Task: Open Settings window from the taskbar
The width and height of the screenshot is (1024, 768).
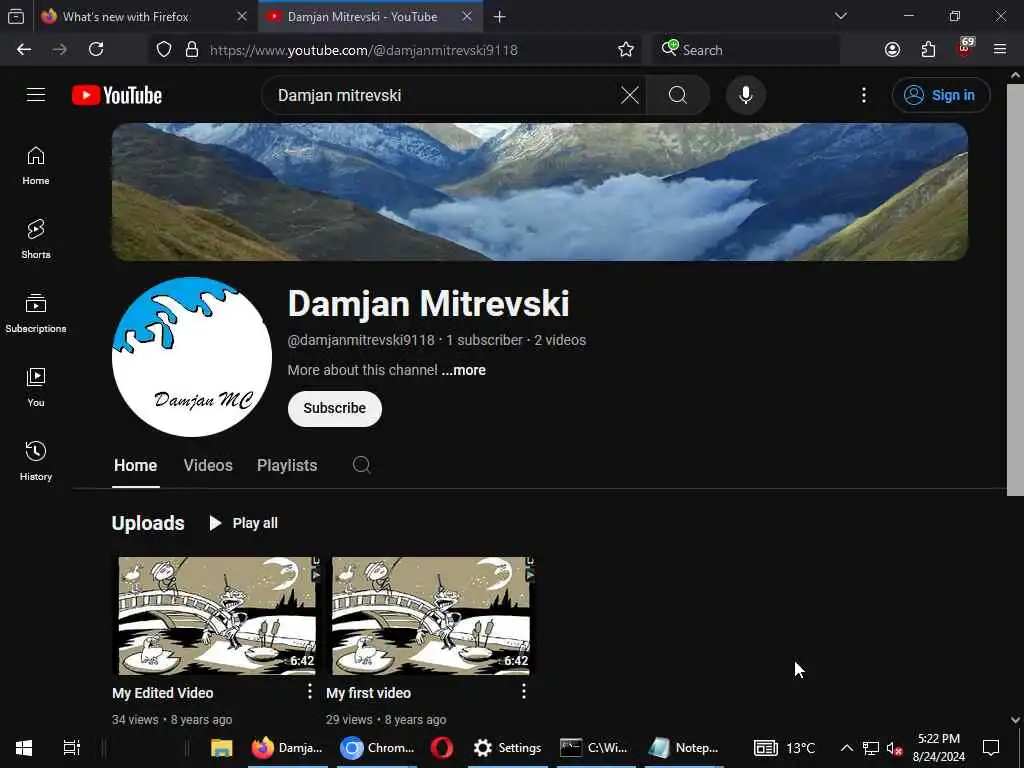Action: pos(507,748)
